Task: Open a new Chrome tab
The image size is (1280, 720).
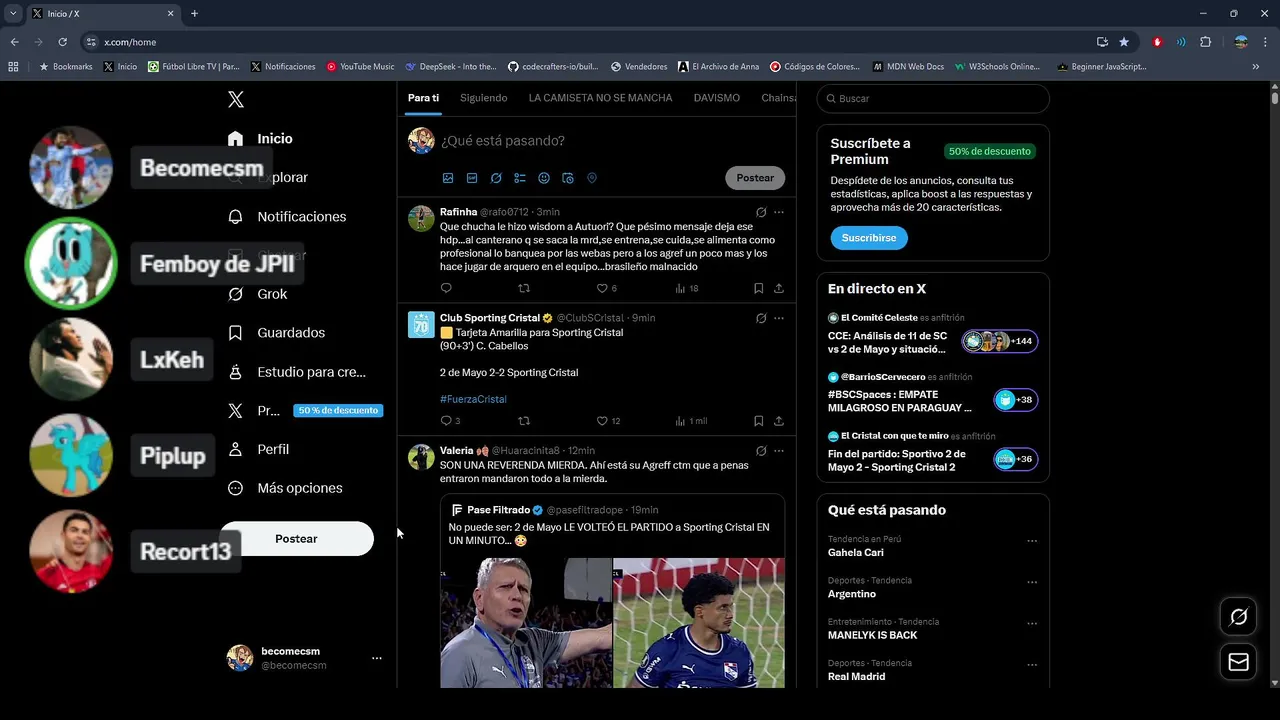Action: pos(194,14)
